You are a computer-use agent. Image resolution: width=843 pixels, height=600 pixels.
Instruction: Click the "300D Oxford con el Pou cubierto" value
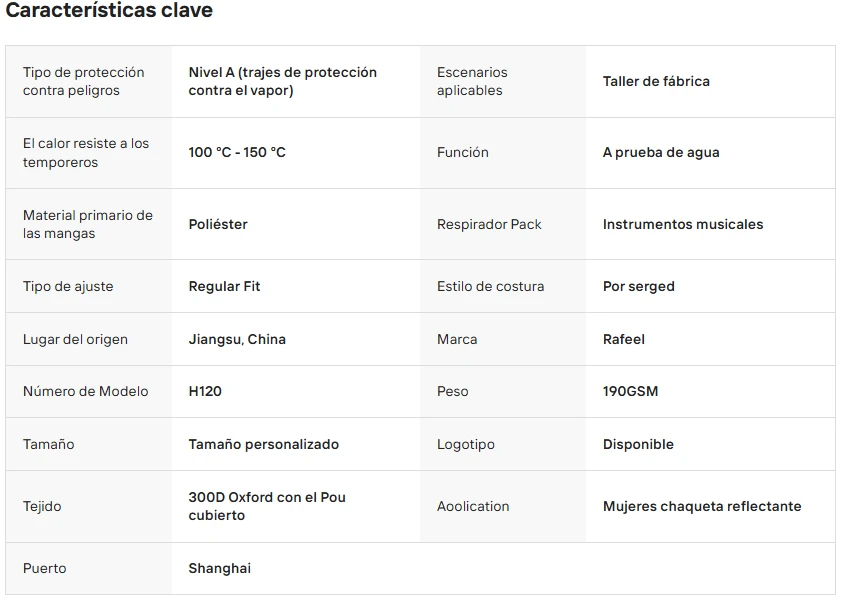(x=267, y=506)
